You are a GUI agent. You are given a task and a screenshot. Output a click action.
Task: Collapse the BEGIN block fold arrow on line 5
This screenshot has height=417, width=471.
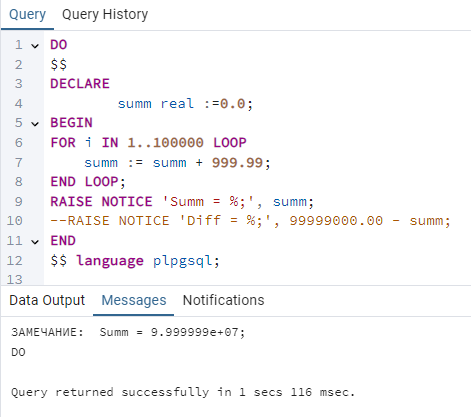click(35, 124)
